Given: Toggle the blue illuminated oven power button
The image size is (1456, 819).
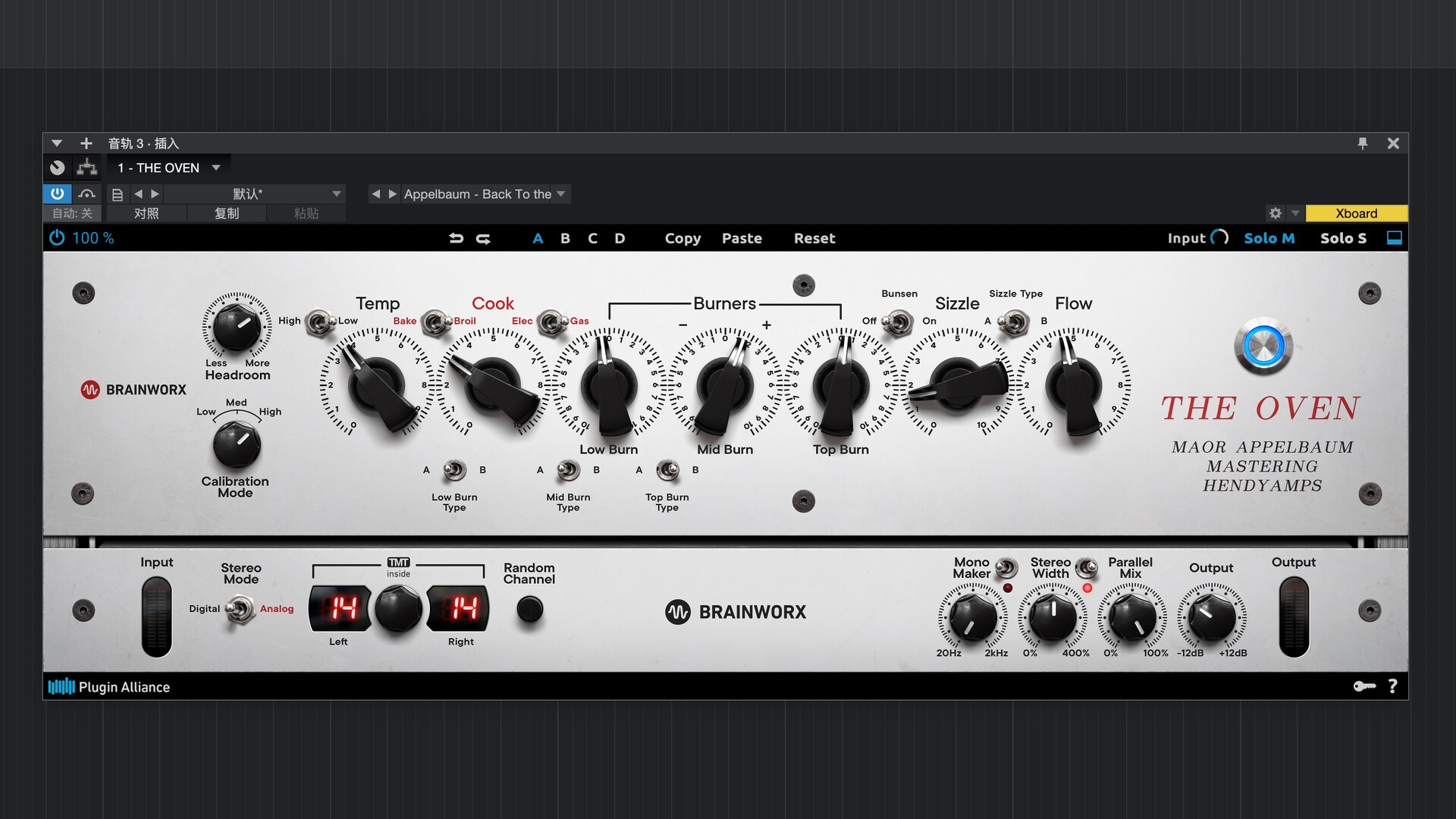Looking at the screenshot, I should coord(1263,347).
